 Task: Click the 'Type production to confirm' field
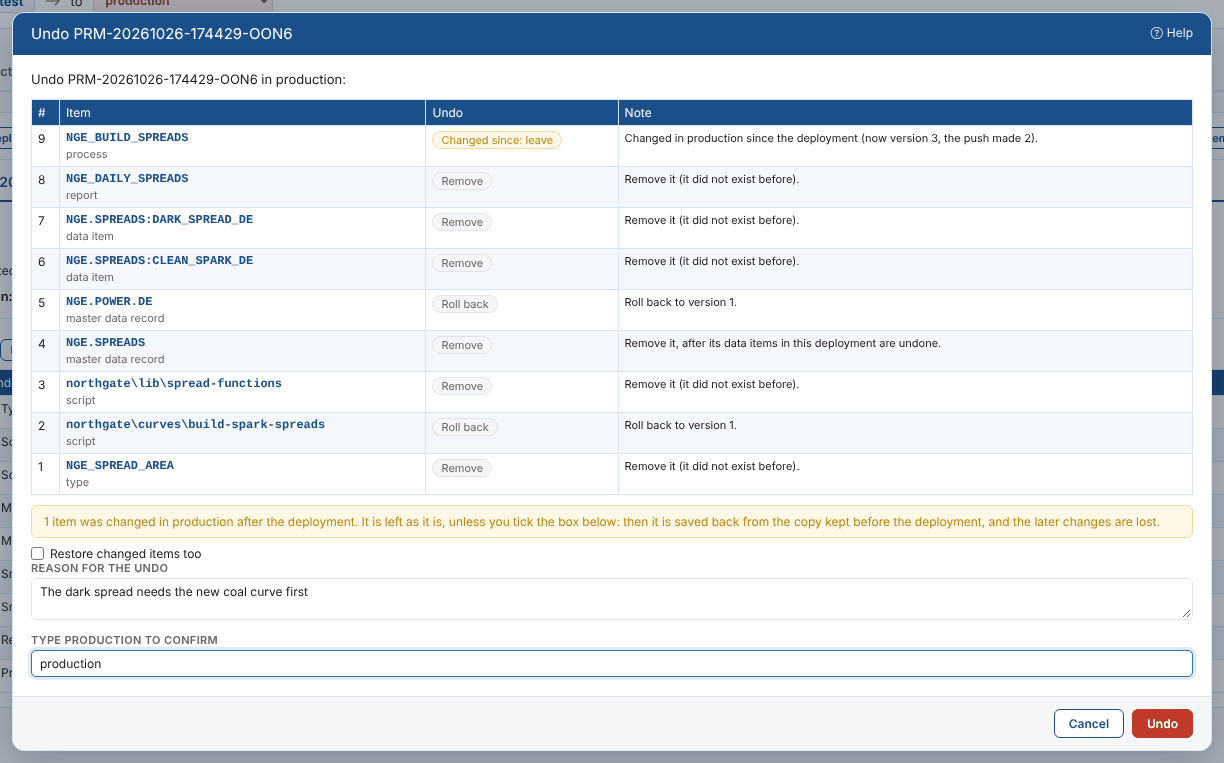611,663
